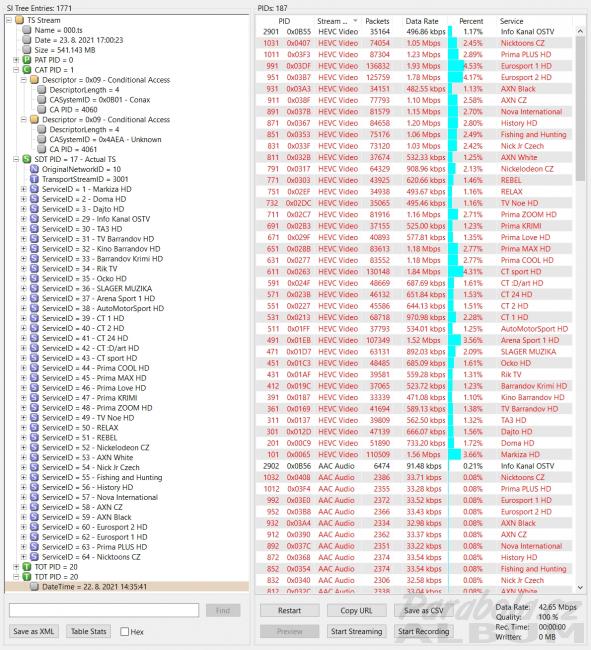
Task: Click the first Conditional Access descriptor folder icon
Action: point(34,80)
